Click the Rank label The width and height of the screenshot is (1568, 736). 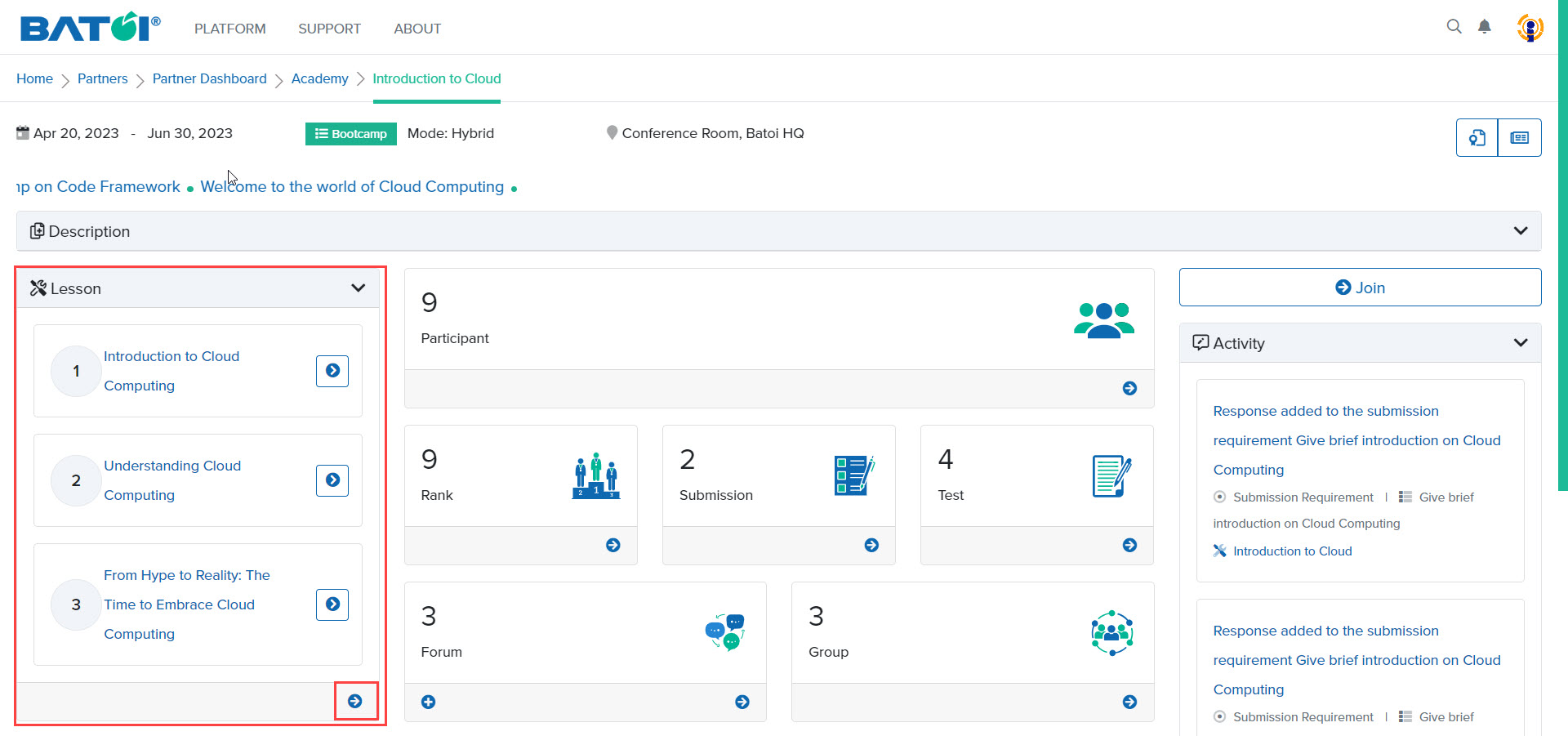pyautogui.click(x=437, y=495)
